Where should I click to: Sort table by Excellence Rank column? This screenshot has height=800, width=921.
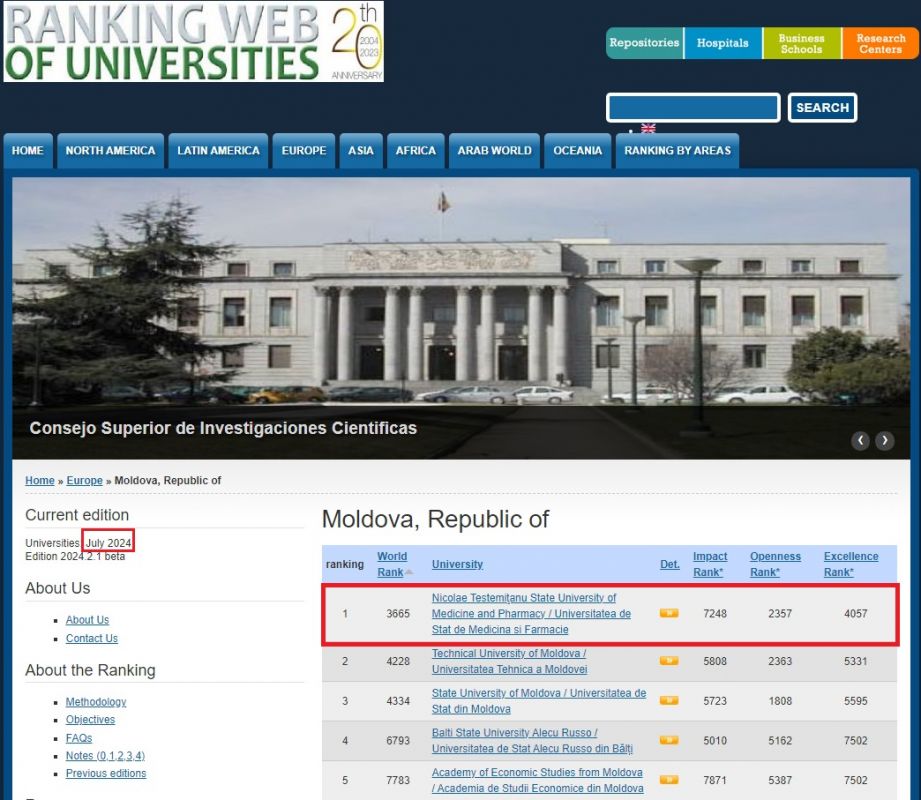tap(850, 564)
